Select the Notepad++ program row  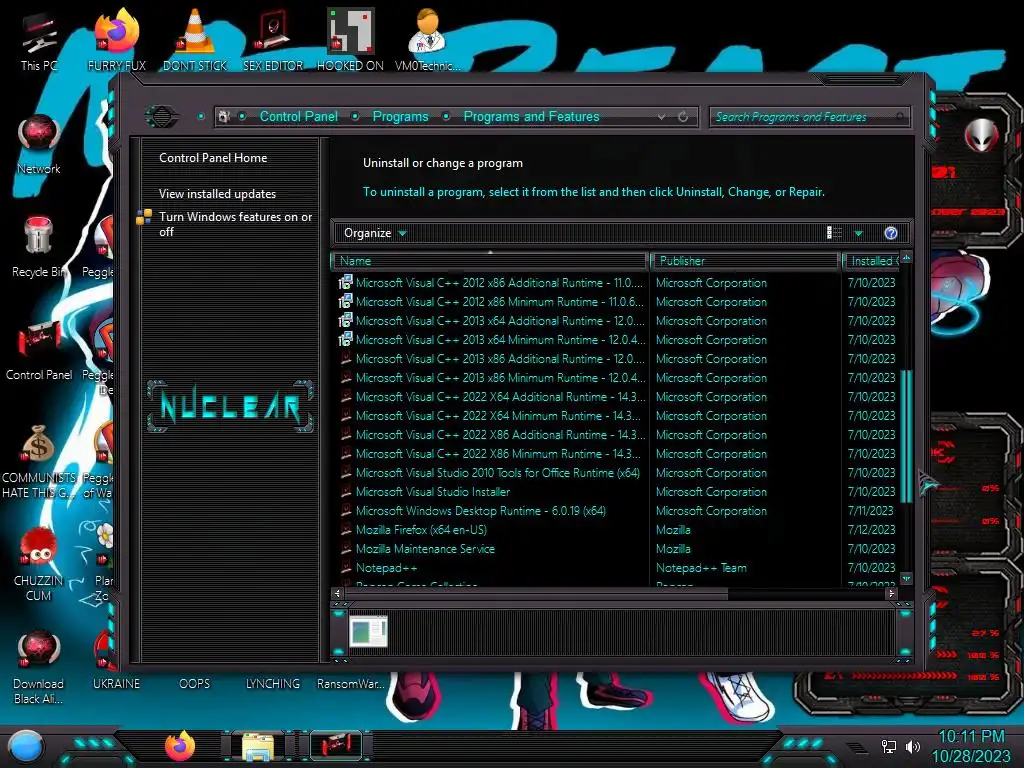point(617,568)
